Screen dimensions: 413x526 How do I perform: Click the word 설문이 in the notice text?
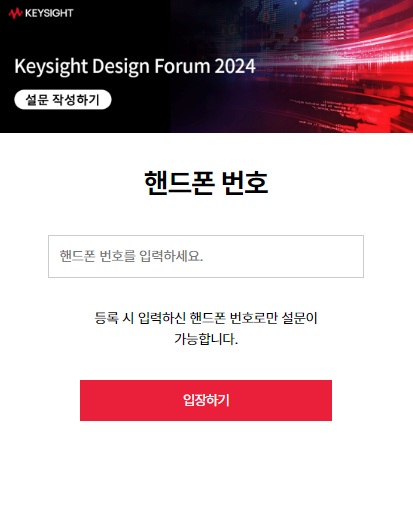pyautogui.click(x=300, y=318)
